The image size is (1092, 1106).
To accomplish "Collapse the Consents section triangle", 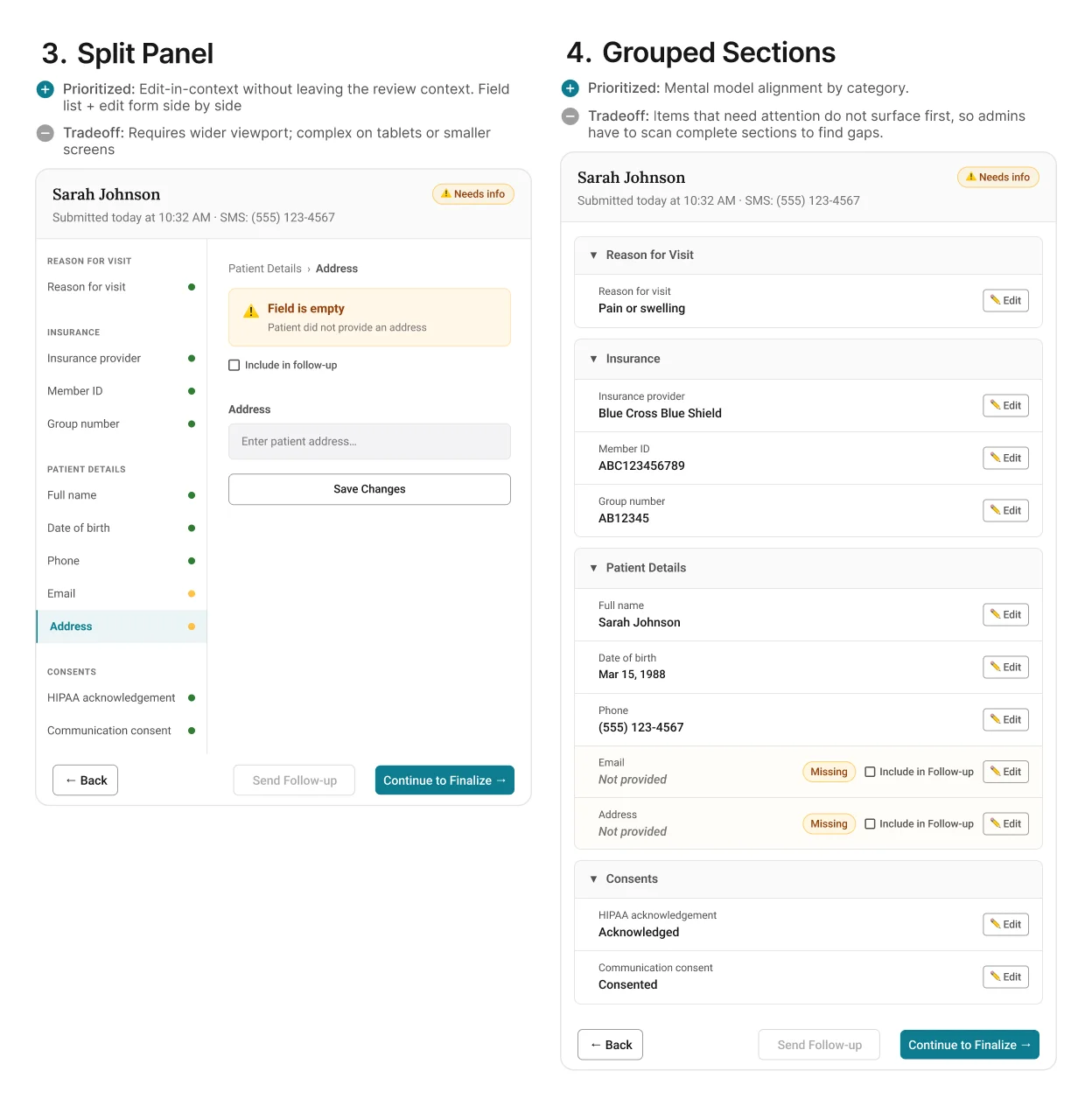I will coord(593,879).
